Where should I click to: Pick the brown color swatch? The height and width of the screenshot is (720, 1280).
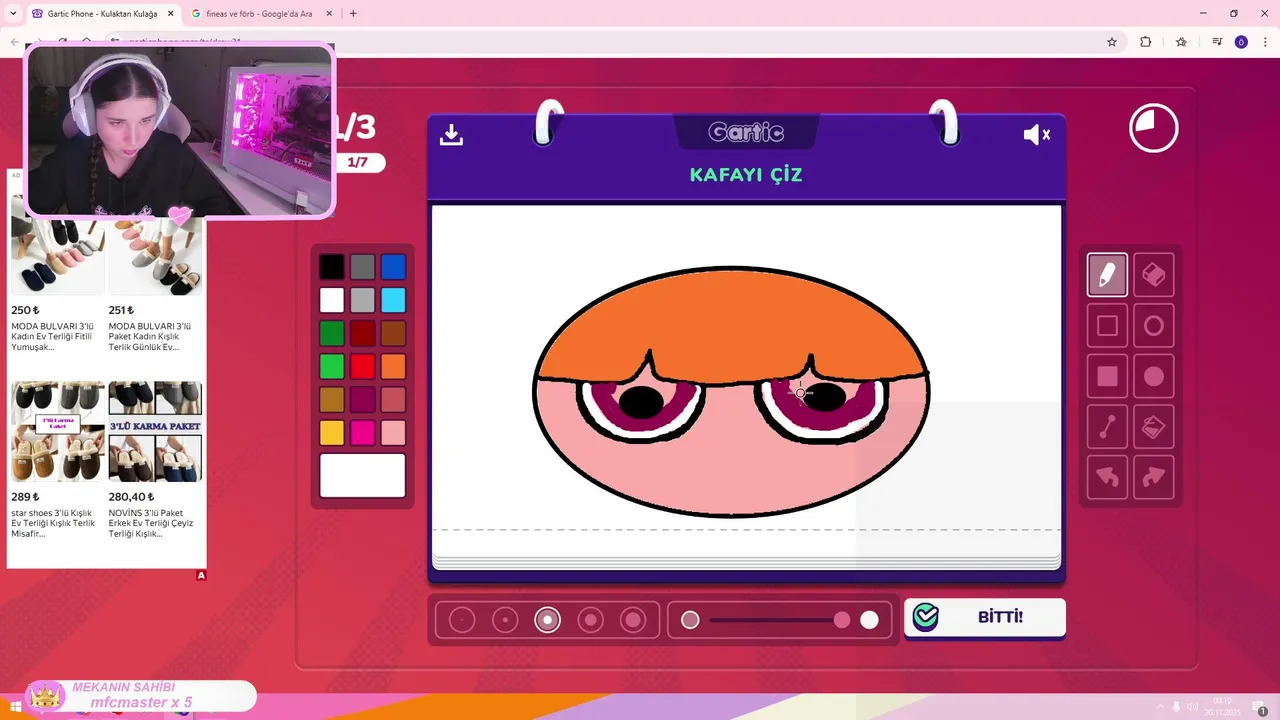click(393, 333)
